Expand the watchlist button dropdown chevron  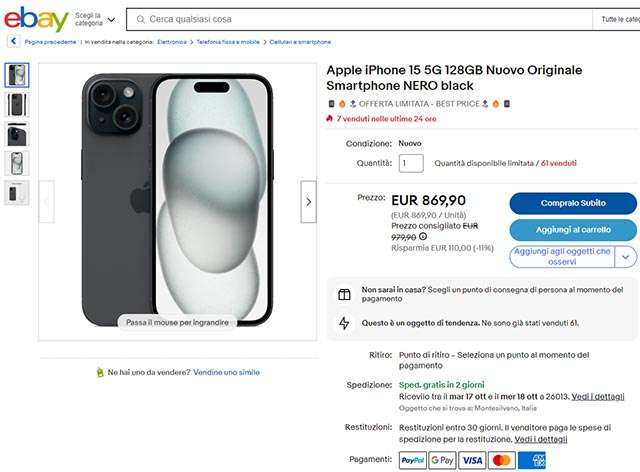coord(626,257)
